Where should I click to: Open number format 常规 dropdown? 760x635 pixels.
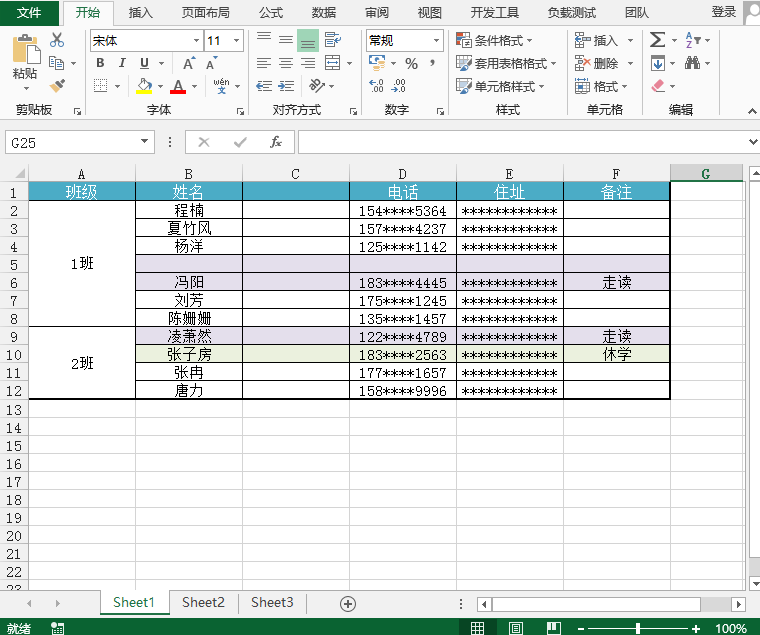(x=436, y=40)
